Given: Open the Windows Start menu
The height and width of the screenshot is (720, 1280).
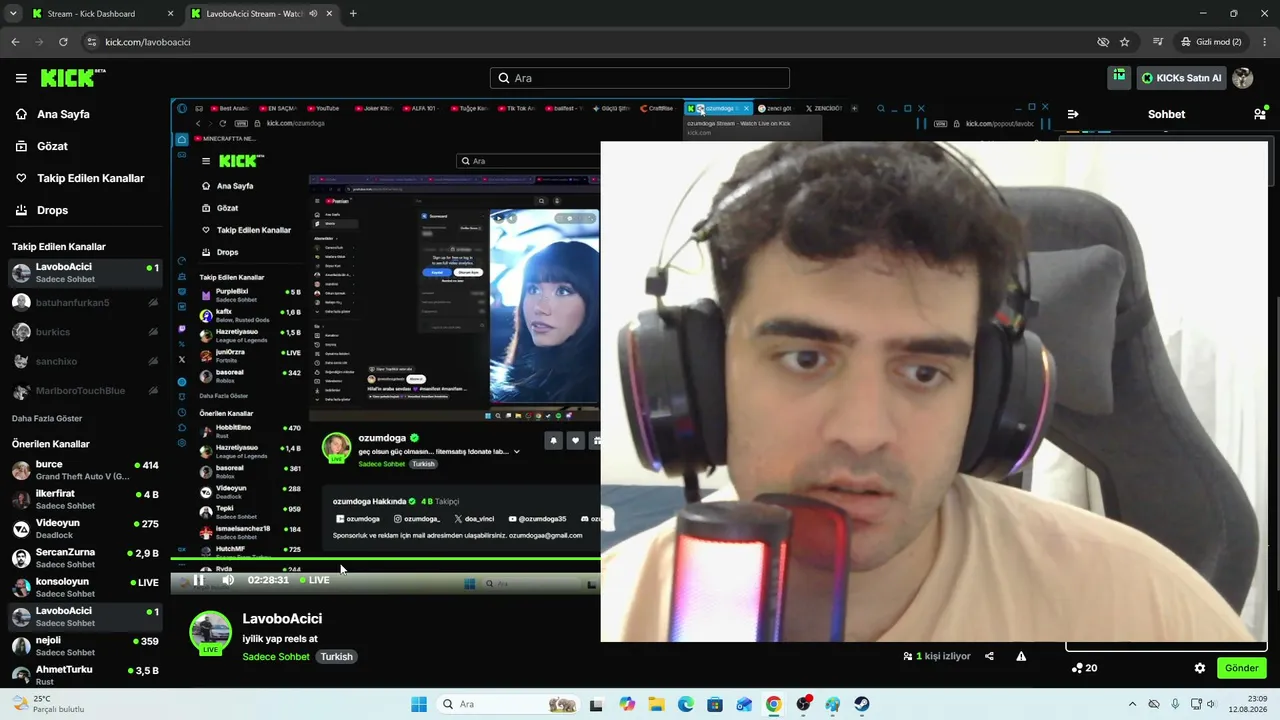Looking at the screenshot, I should pyautogui.click(x=419, y=704).
